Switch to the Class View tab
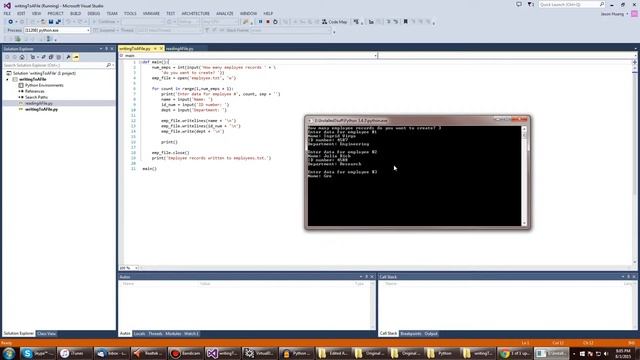Image resolution: width=640 pixels, height=360 pixels. (x=47, y=334)
